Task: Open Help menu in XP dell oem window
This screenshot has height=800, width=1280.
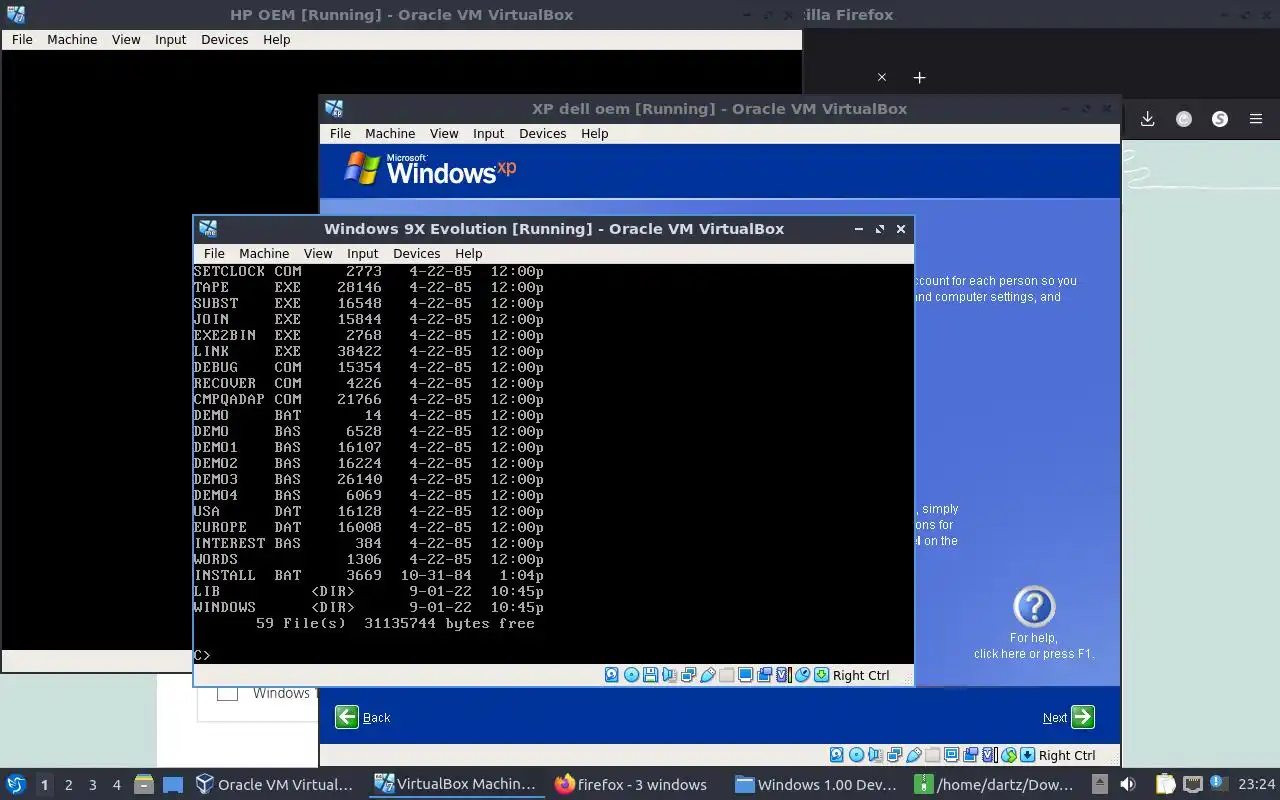Action: [594, 133]
